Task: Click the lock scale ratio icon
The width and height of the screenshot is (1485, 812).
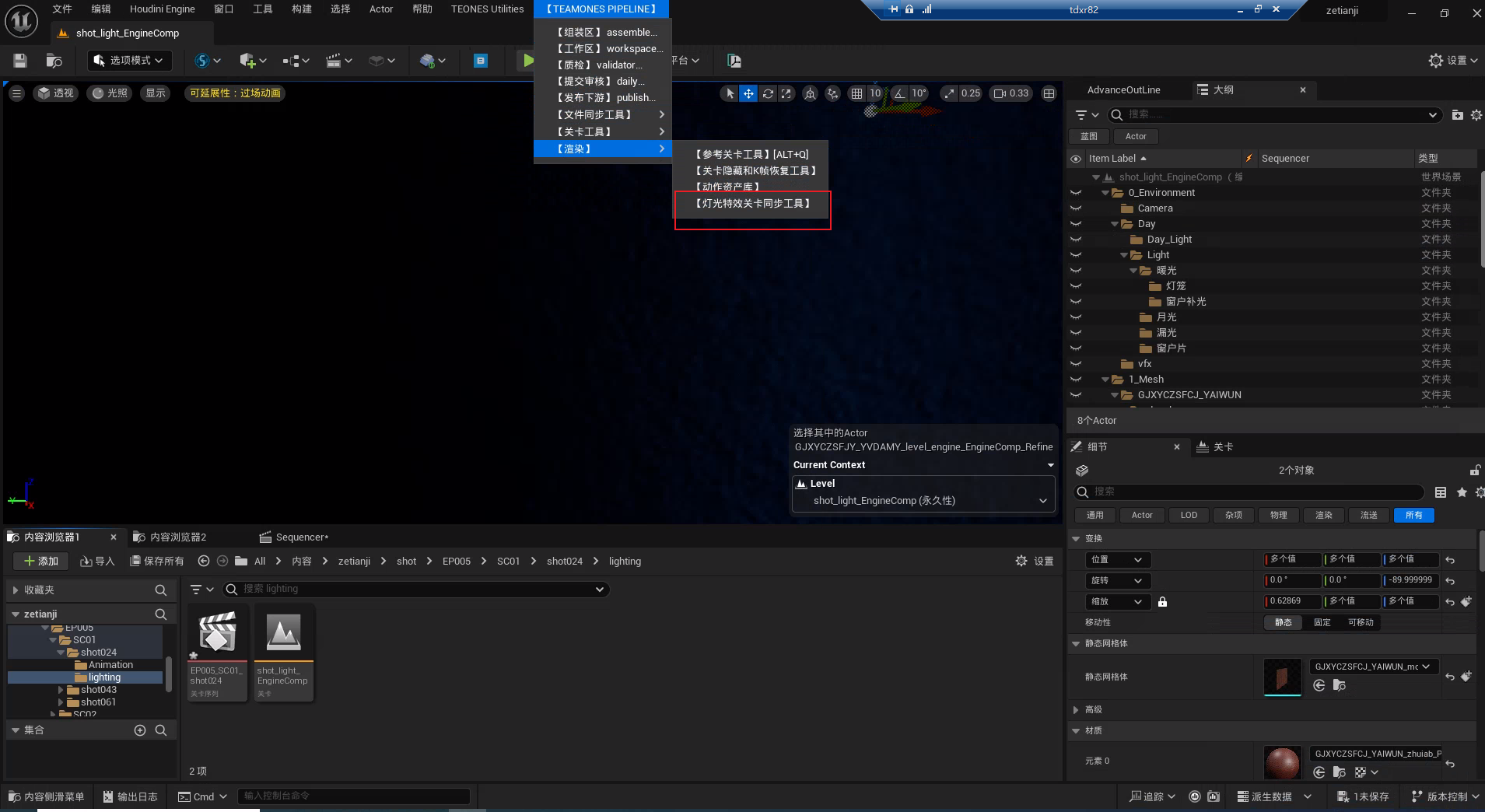Action: [x=1162, y=601]
